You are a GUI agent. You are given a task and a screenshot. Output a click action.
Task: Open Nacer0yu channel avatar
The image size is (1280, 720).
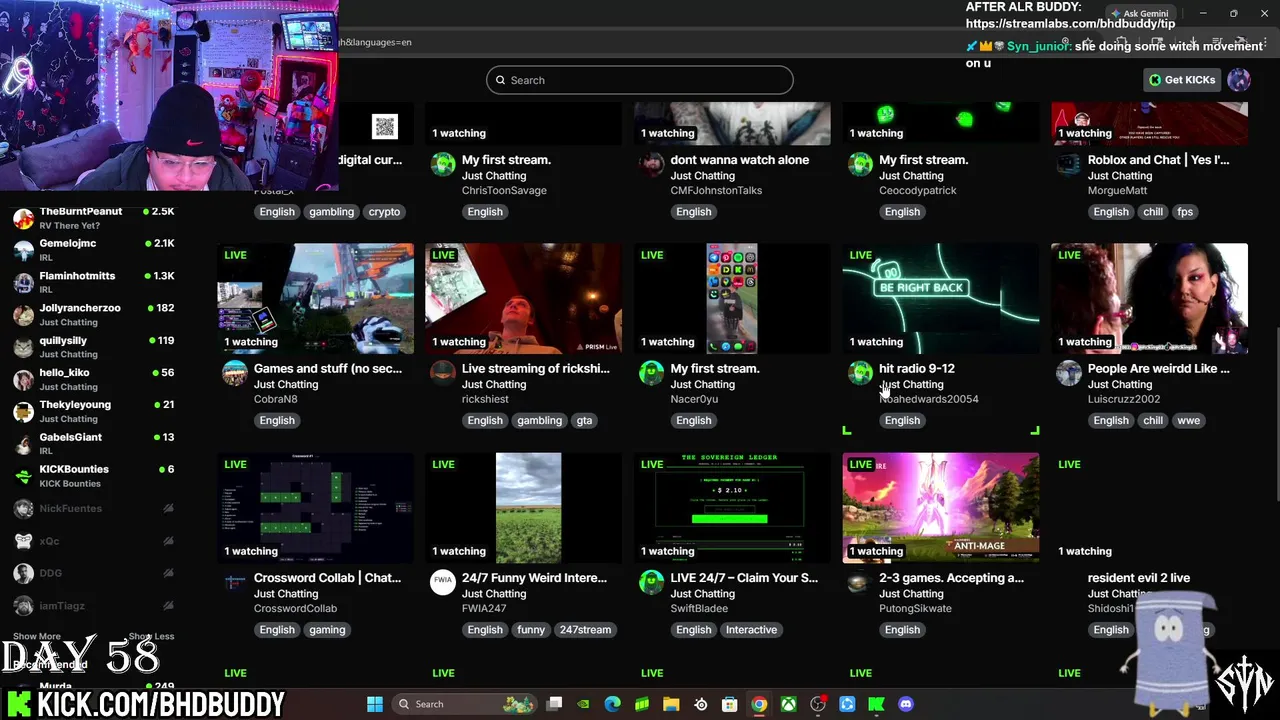tap(651, 374)
